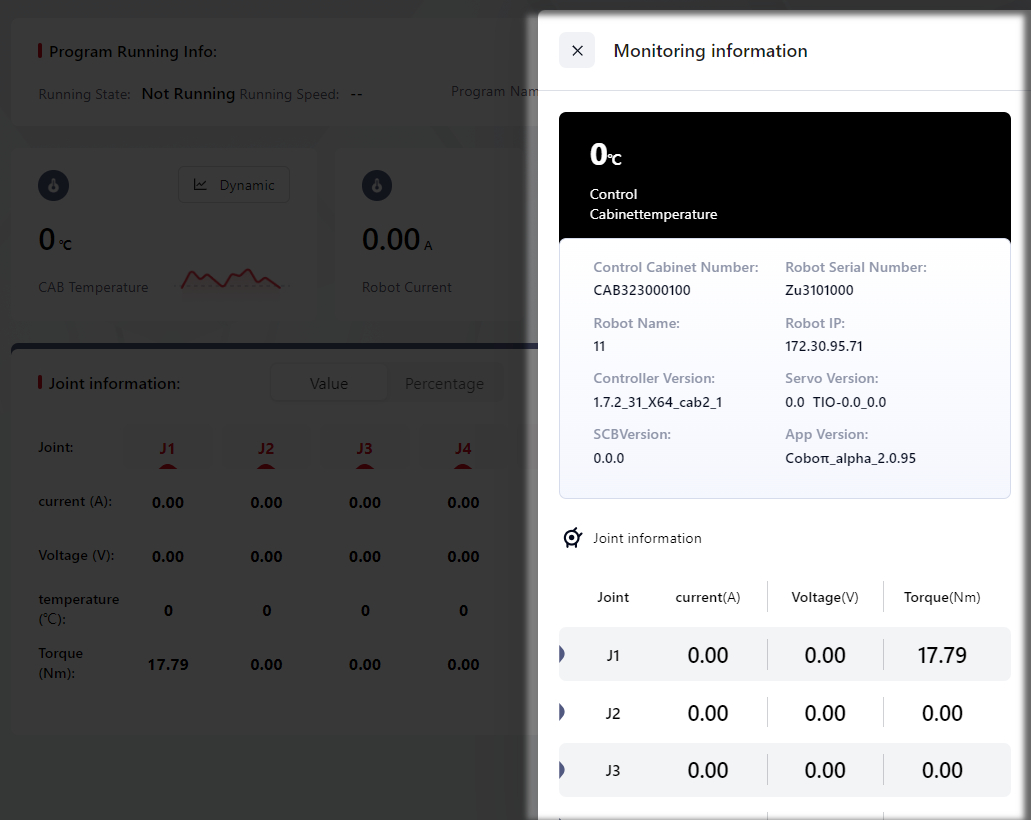Click the CAB Temperature thermometer icon
Viewport: 1031px width, 820px height.
(x=54, y=185)
